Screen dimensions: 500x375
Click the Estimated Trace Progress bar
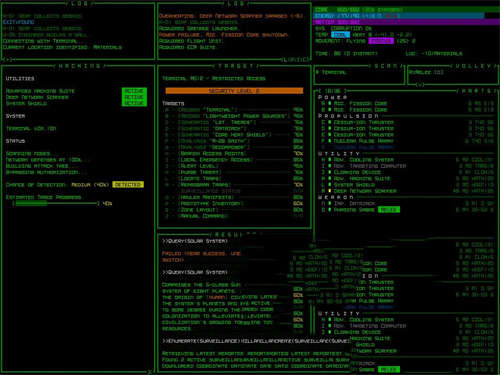[x=56, y=203]
